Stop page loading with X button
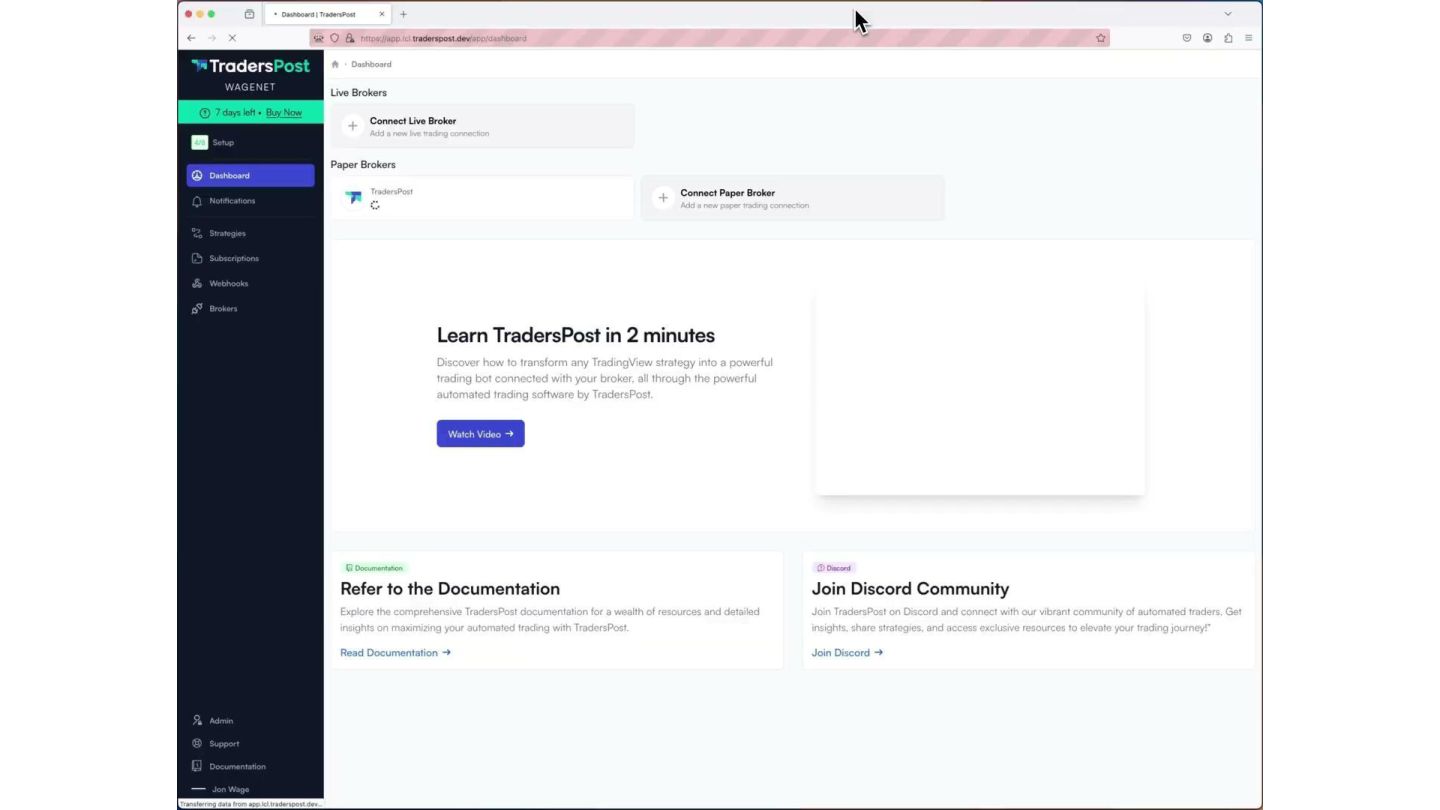1440x810 pixels. [x=232, y=38]
